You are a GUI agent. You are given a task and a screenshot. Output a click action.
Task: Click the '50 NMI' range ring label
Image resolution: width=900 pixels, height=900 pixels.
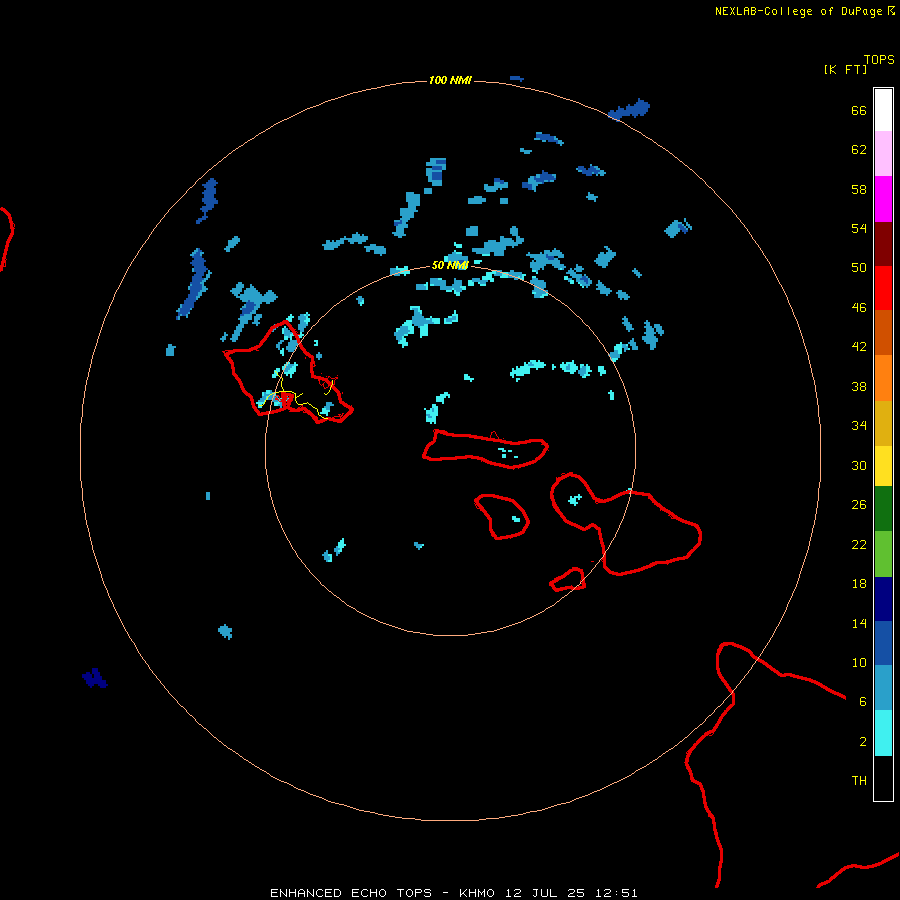(450, 265)
